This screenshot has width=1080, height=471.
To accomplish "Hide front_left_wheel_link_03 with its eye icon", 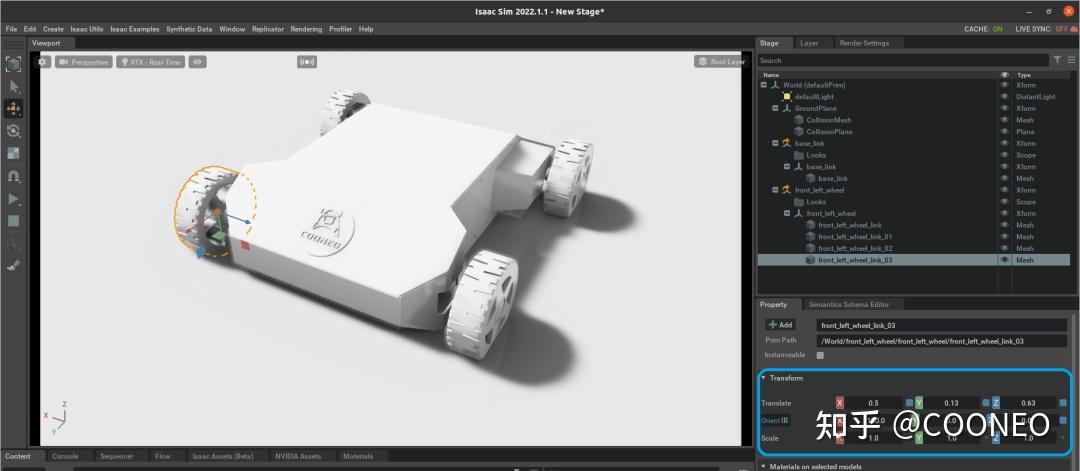I will coord(1004,260).
